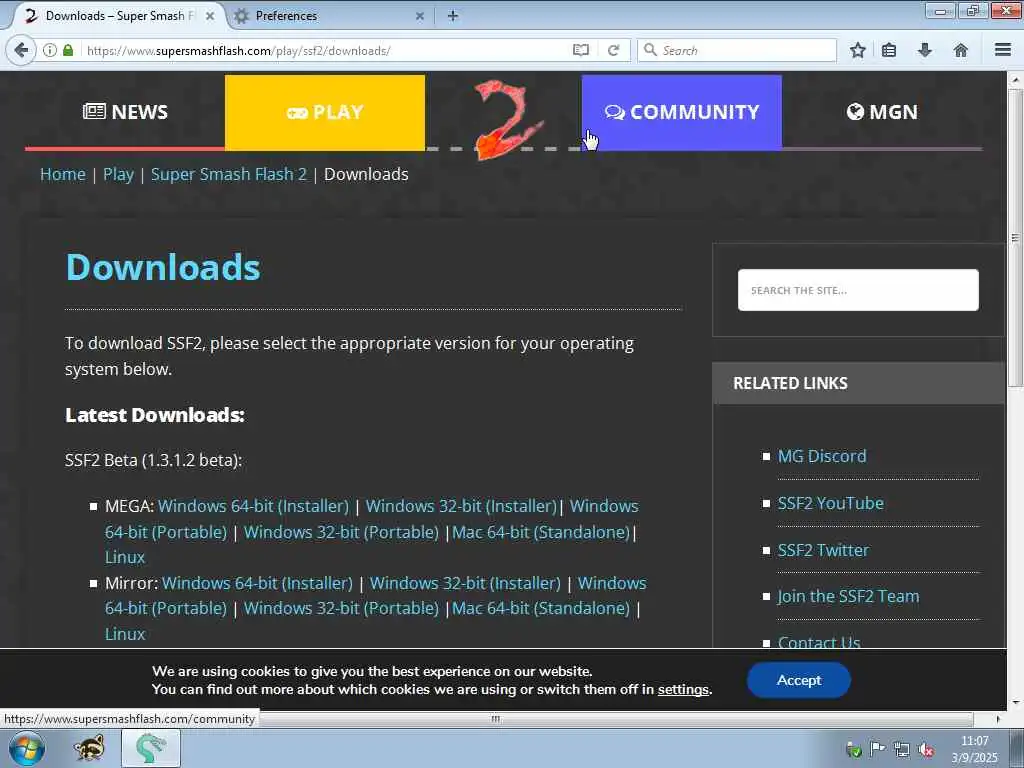Select the dragon browser taskbar icon

(150, 748)
